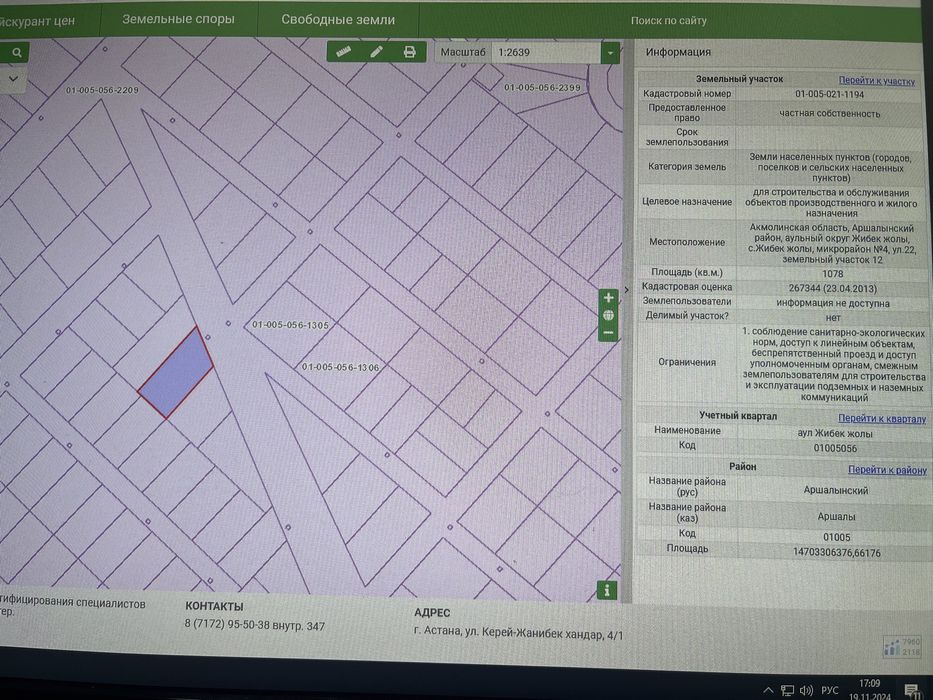The width and height of the screenshot is (933, 700).
Task: Click the частная собственность value
Action: pyautogui.click(x=829, y=114)
